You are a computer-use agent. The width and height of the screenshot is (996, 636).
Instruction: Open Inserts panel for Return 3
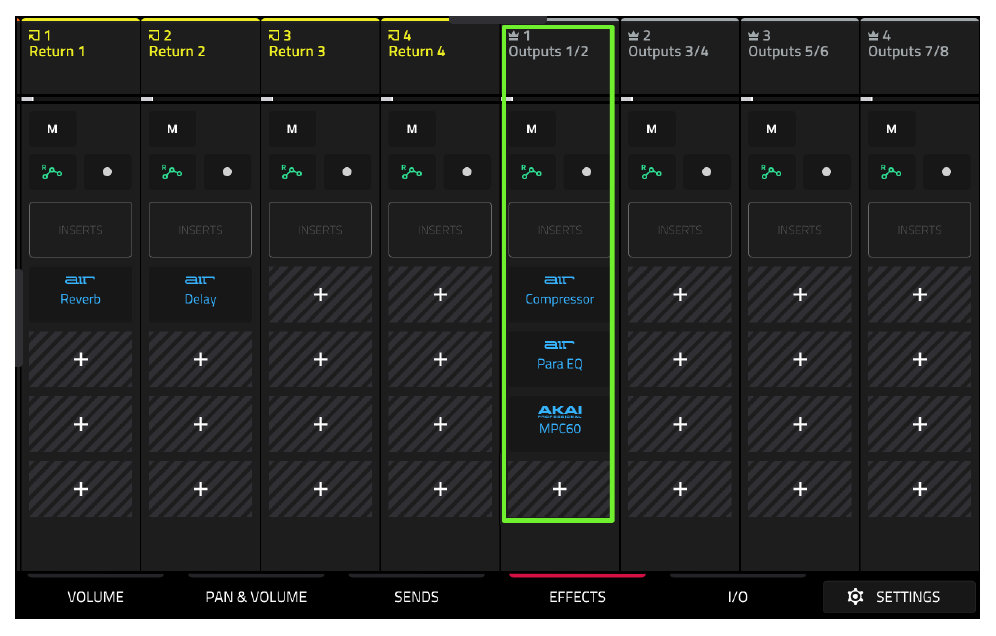click(x=320, y=230)
